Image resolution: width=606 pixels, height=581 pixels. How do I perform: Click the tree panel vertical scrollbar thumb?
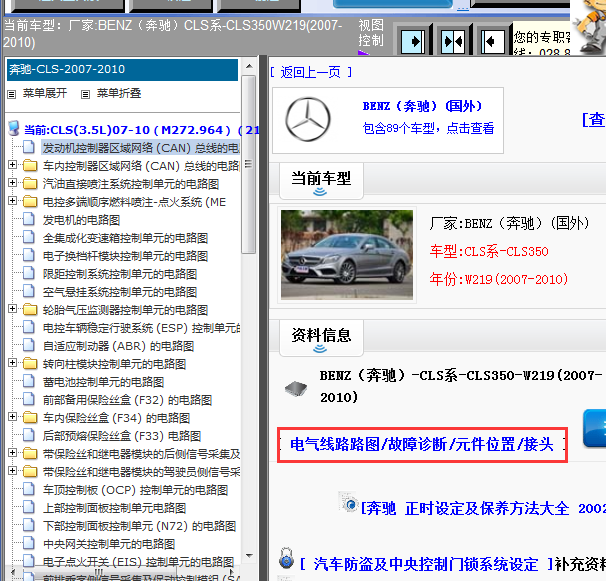(x=249, y=164)
